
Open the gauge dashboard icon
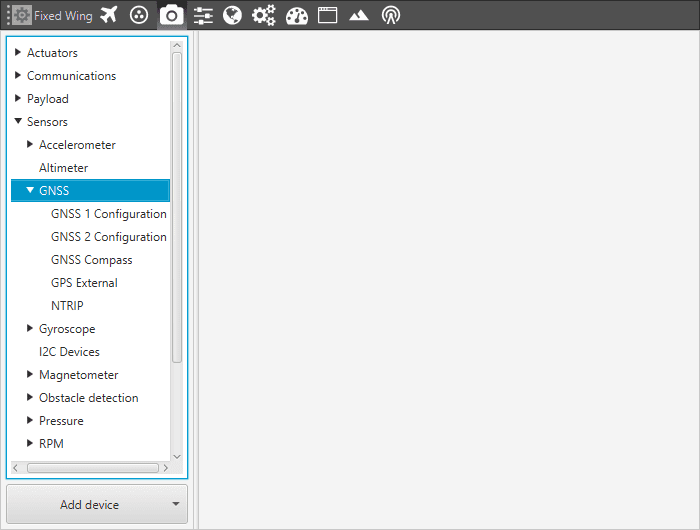pos(297,16)
